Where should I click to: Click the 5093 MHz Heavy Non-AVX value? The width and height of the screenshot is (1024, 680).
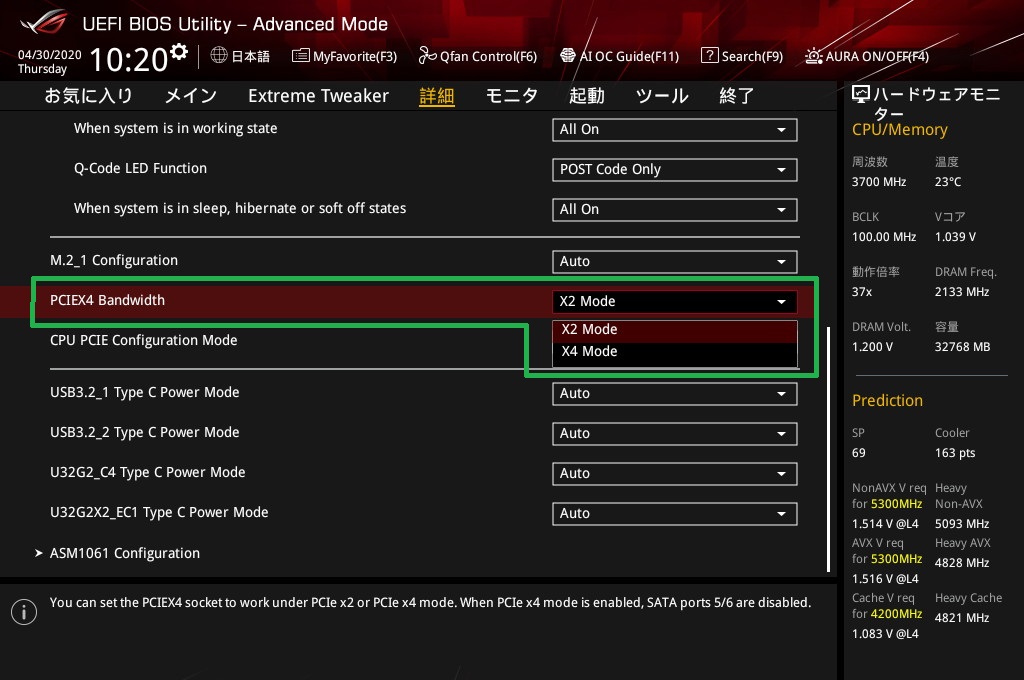click(961, 524)
